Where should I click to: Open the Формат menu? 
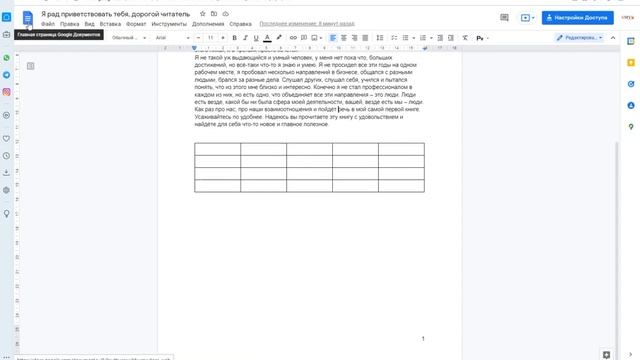(x=136, y=24)
